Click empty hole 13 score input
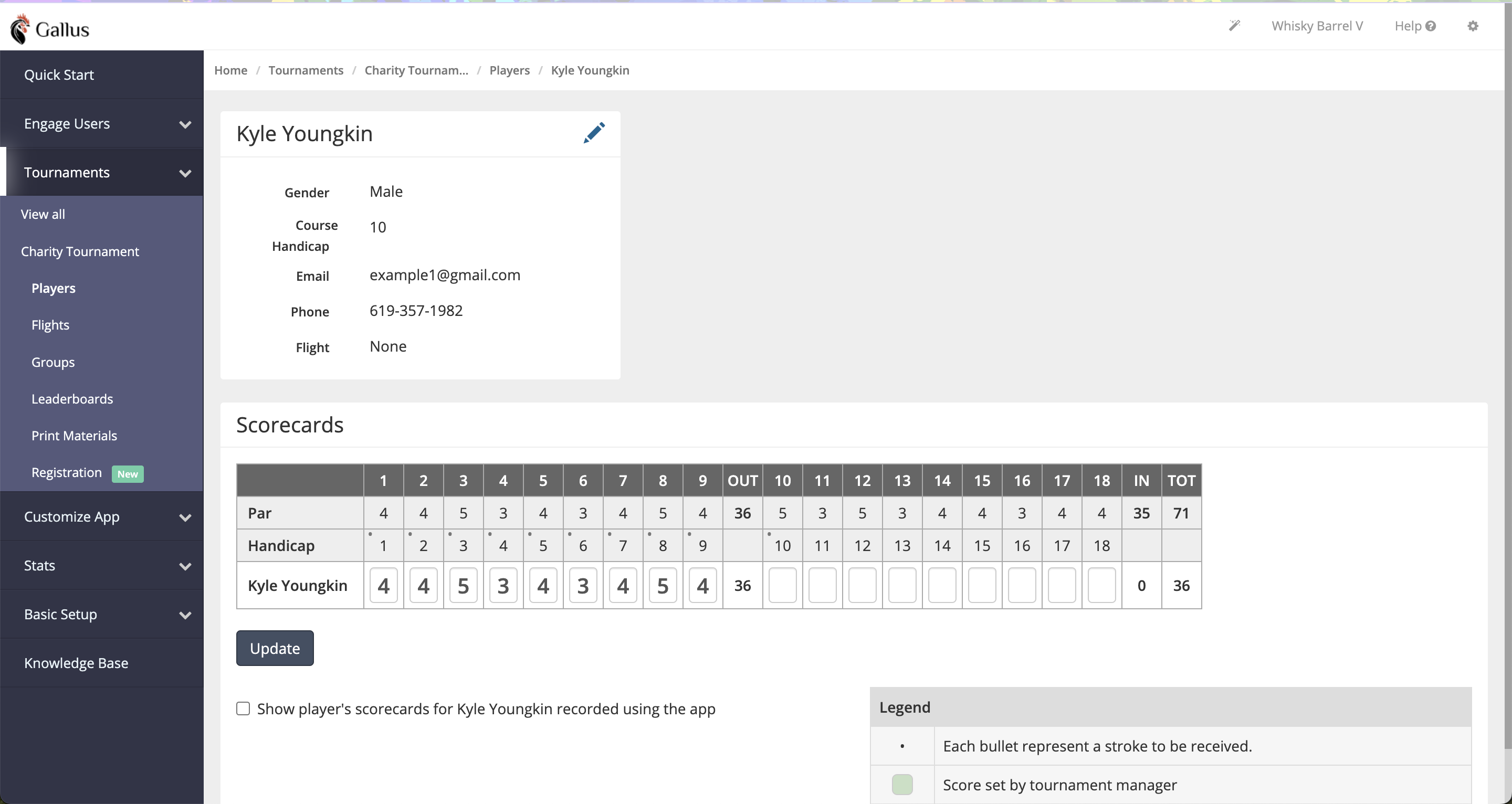This screenshot has width=1512, height=804. pyautogui.click(x=902, y=585)
